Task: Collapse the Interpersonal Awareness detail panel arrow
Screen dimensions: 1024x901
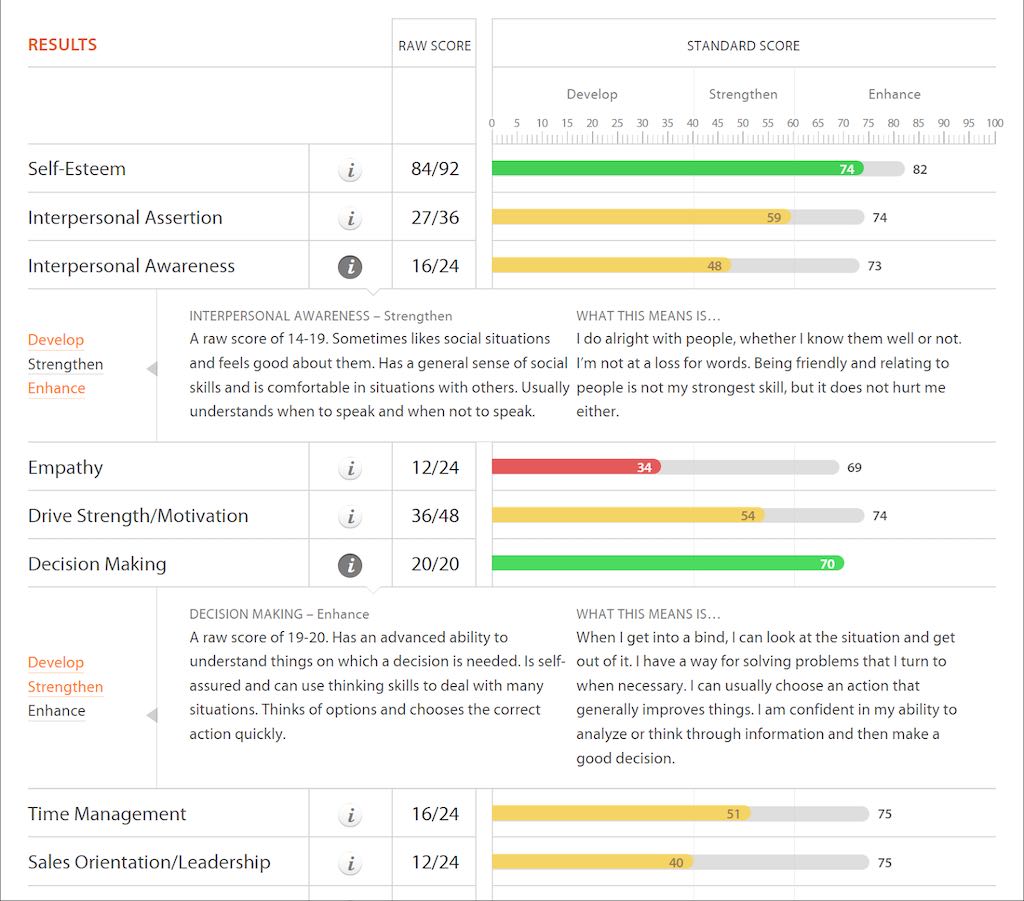Action: point(153,368)
